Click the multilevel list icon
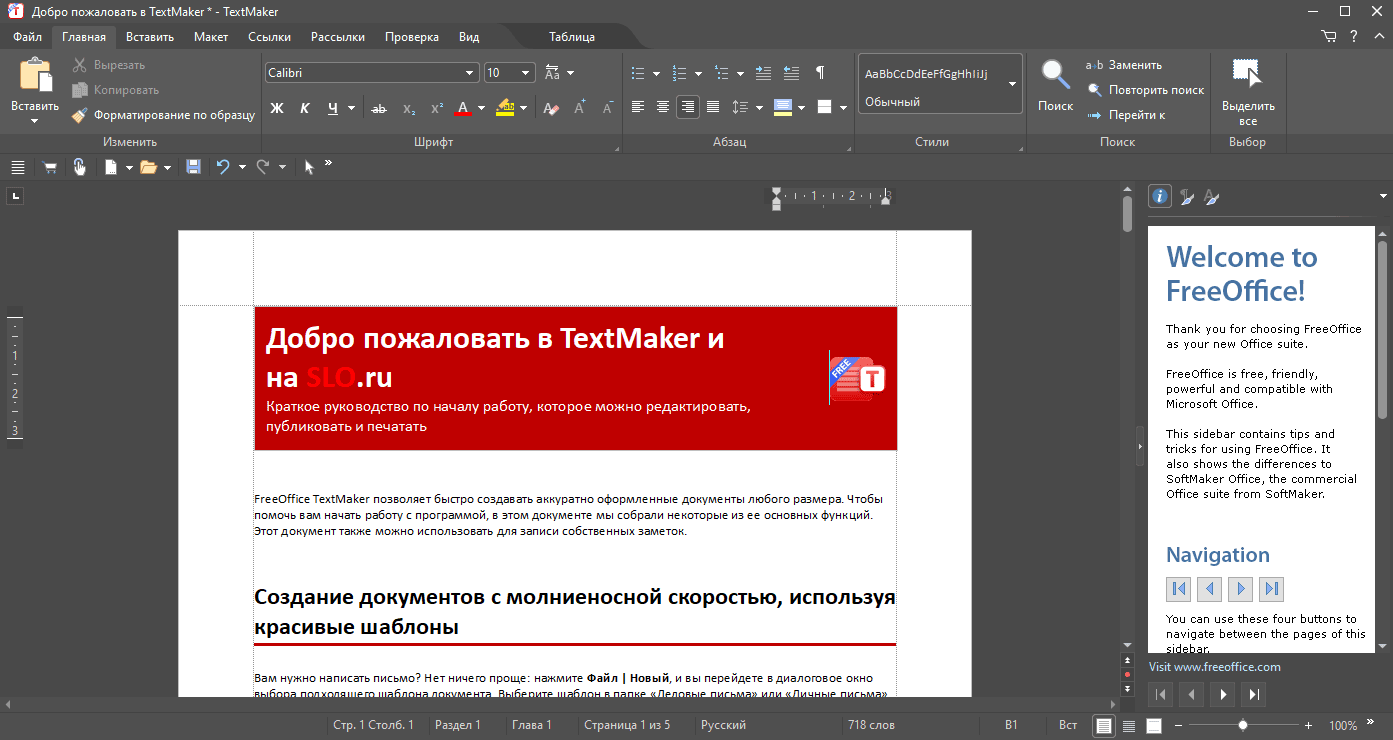Viewport: 1393px width, 740px height. 722,73
